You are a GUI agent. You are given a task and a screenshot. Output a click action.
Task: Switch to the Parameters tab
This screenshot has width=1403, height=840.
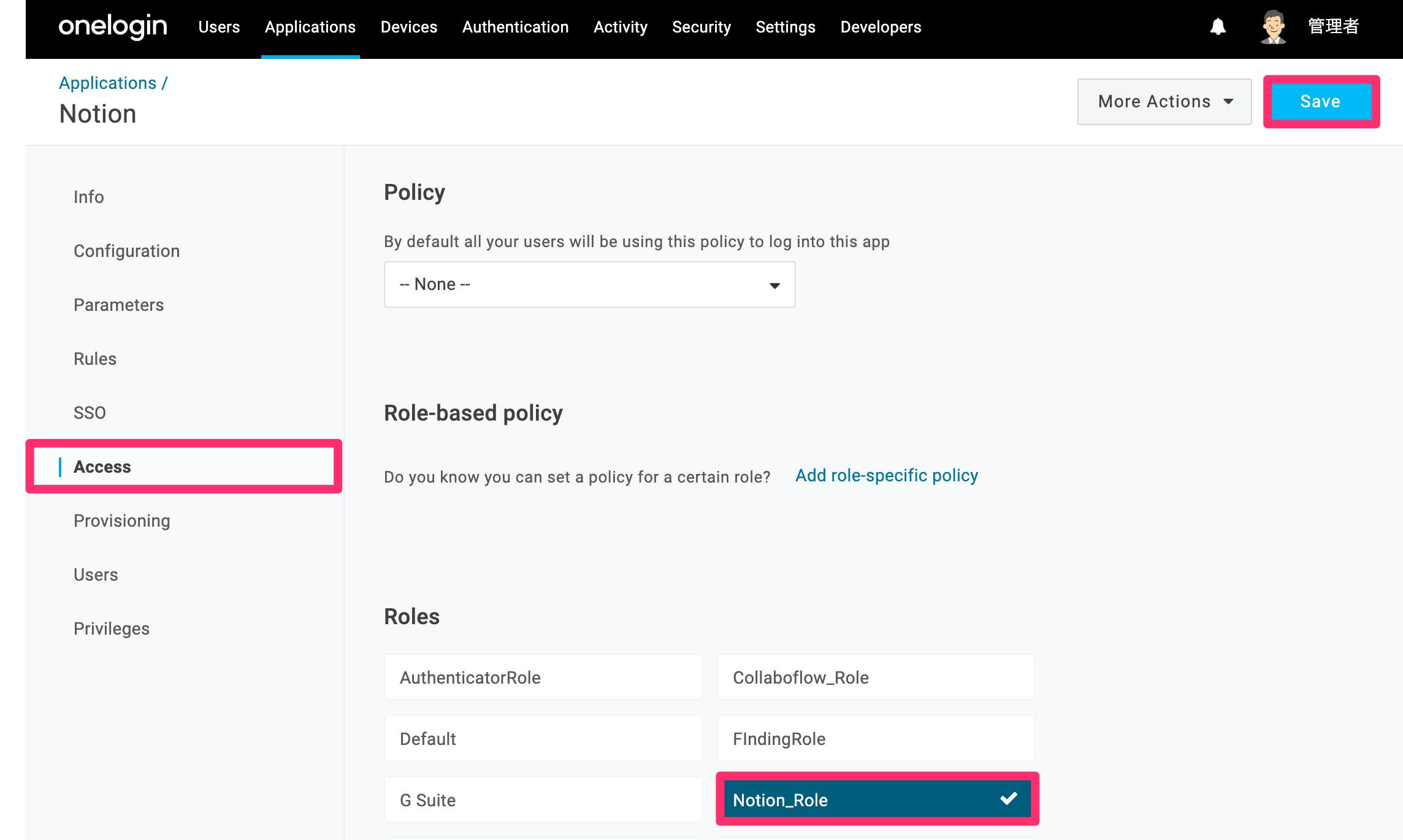[118, 305]
